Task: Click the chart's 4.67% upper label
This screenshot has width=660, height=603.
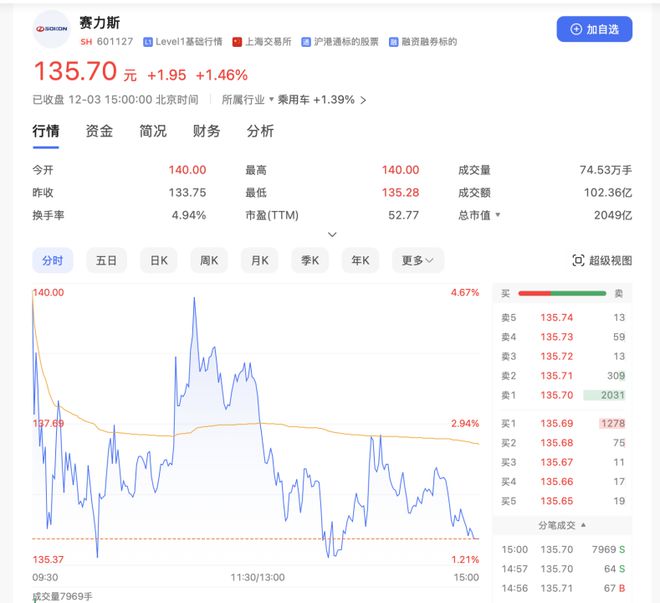Action: pyautogui.click(x=465, y=292)
